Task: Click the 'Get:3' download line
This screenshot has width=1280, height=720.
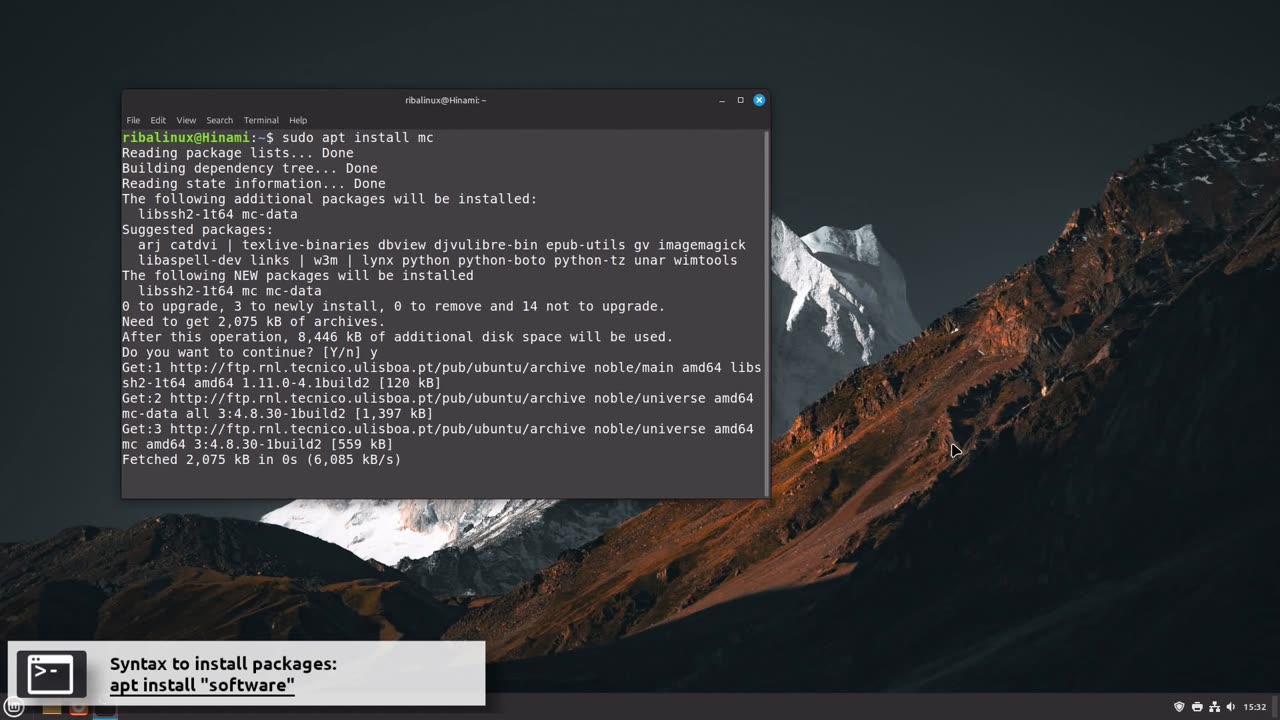Action: pyautogui.click(x=438, y=429)
